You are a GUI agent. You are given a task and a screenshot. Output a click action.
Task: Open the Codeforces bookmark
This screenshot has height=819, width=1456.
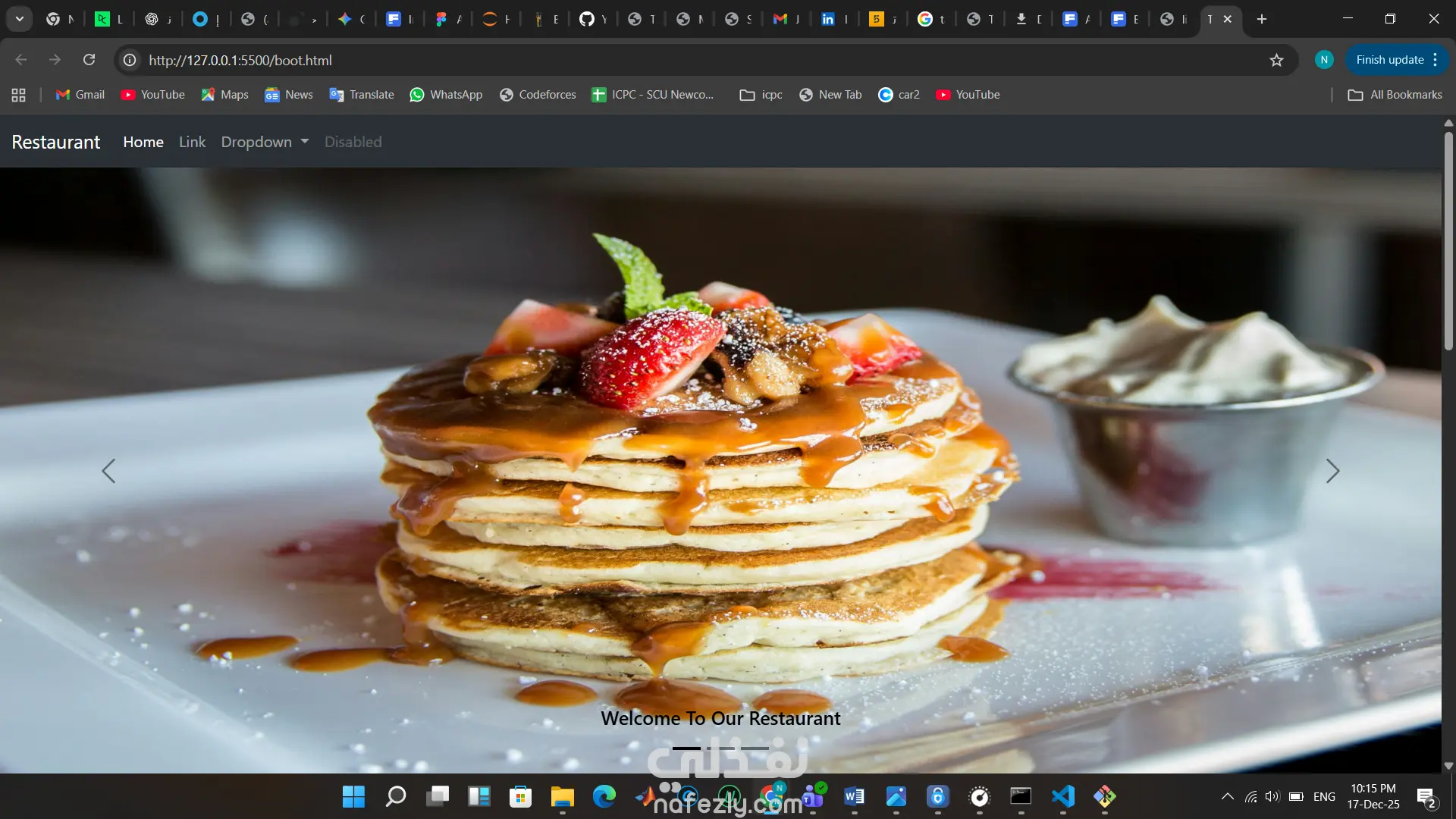[538, 95]
